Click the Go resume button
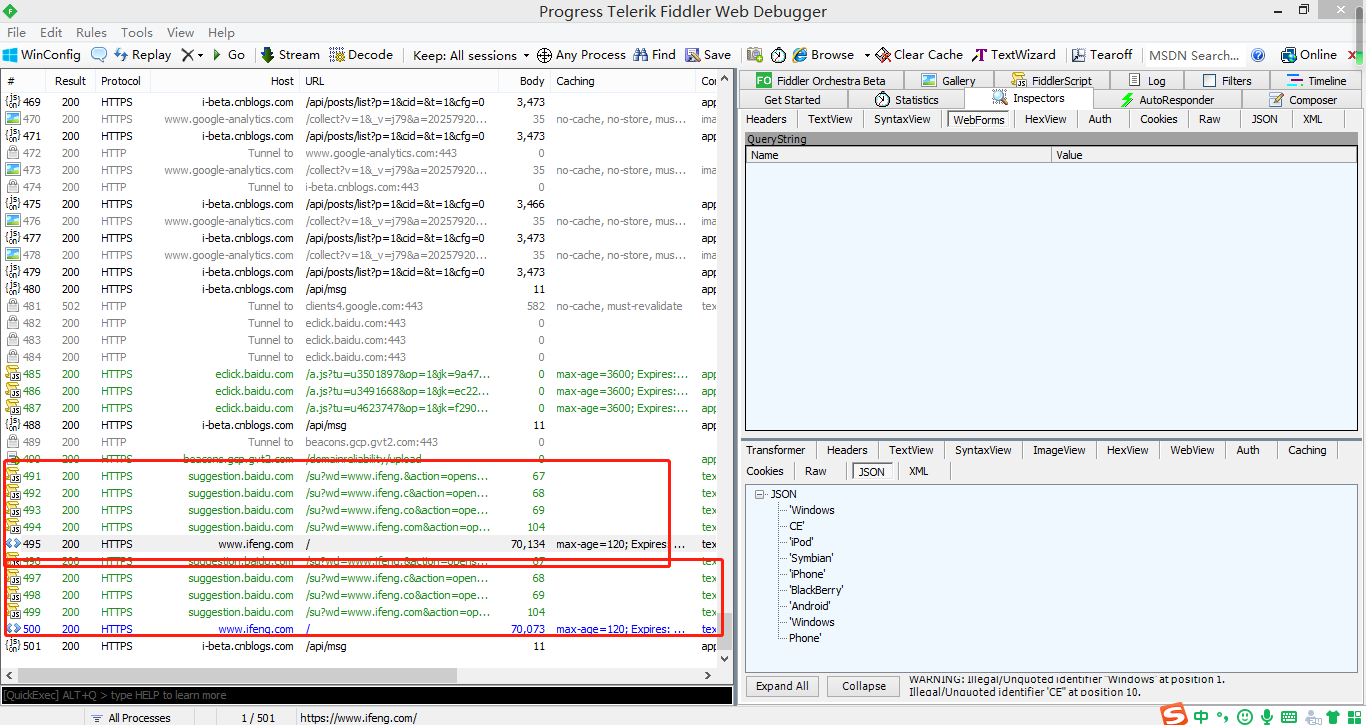The height and width of the screenshot is (725, 1366). (228, 55)
